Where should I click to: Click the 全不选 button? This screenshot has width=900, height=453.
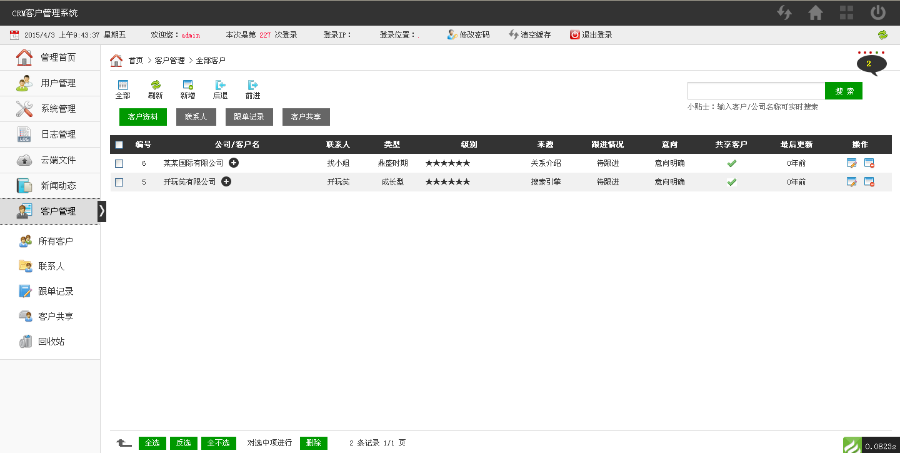tap(219, 443)
